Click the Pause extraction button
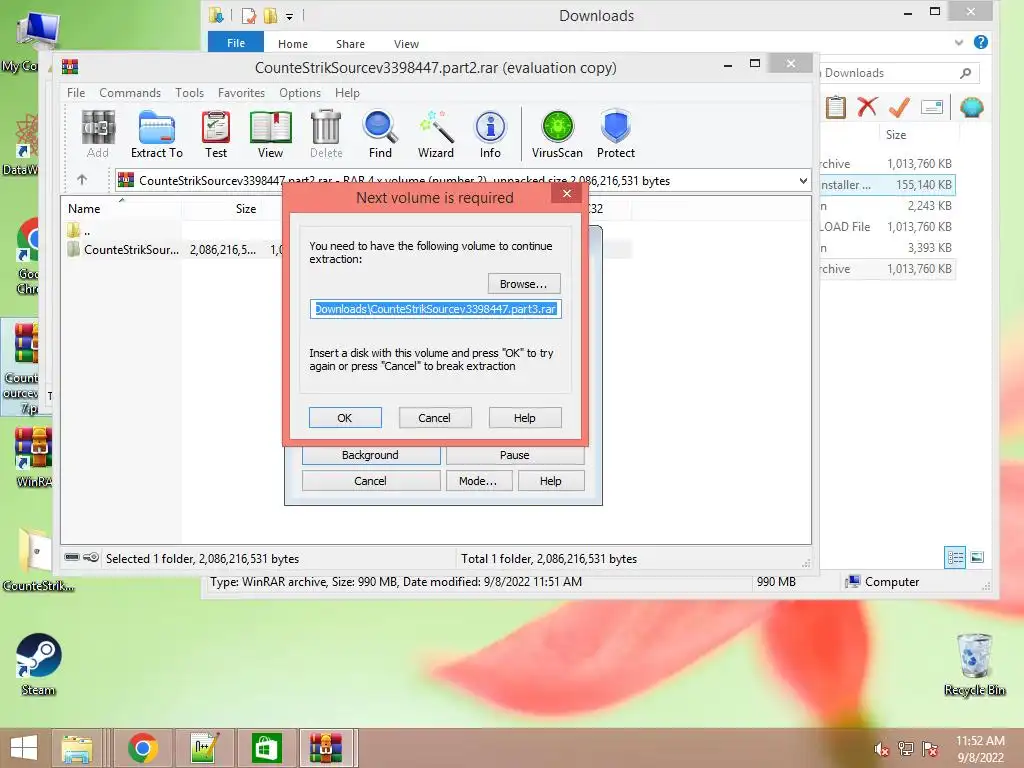The image size is (1024, 768). coord(515,455)
